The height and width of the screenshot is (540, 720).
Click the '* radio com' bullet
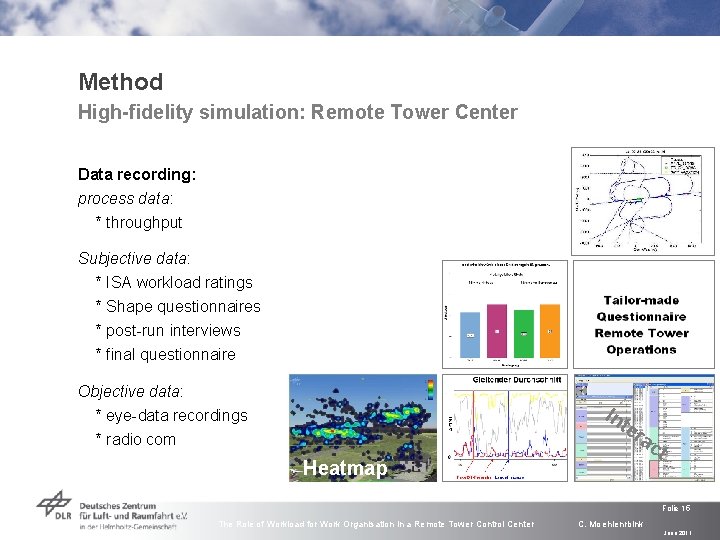(136, 439)
